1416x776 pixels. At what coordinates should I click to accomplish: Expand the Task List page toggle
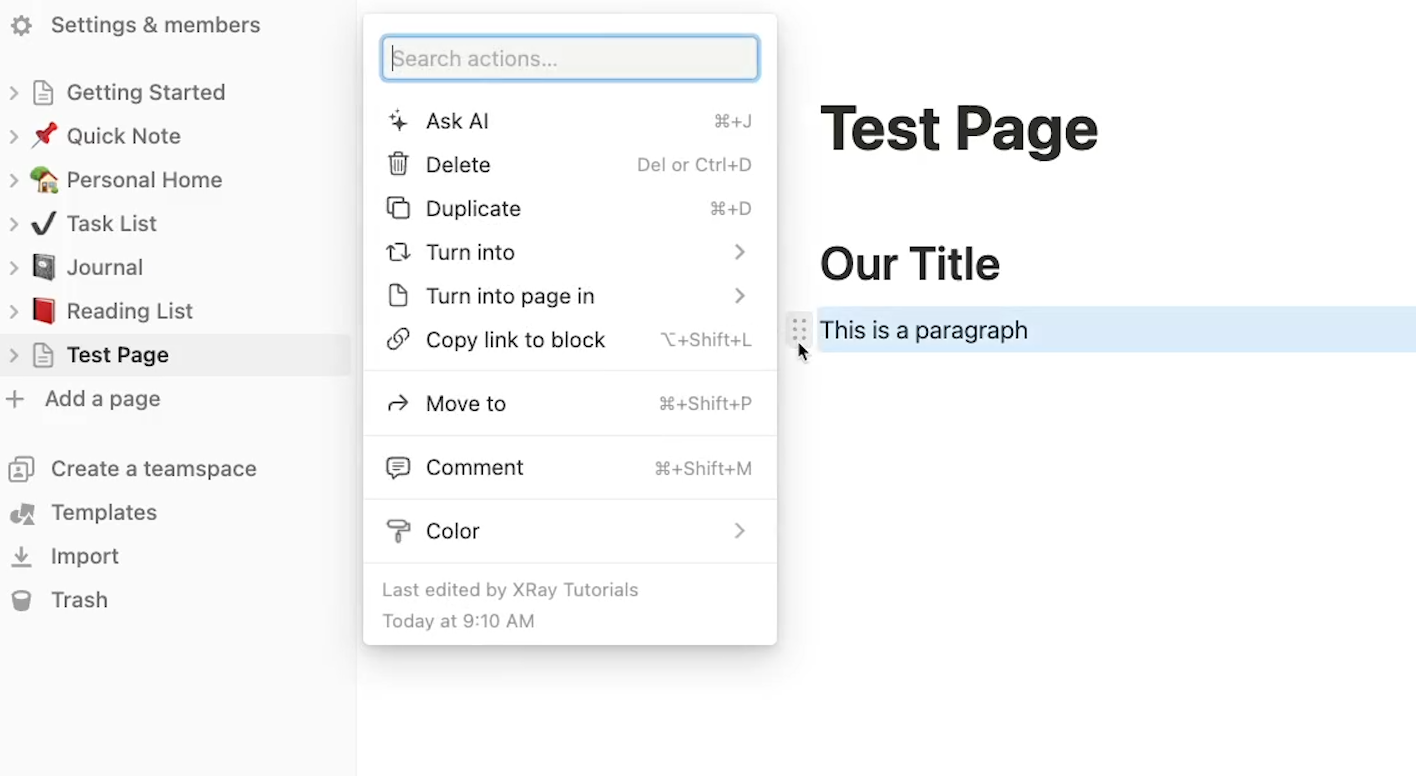[14, 224]
